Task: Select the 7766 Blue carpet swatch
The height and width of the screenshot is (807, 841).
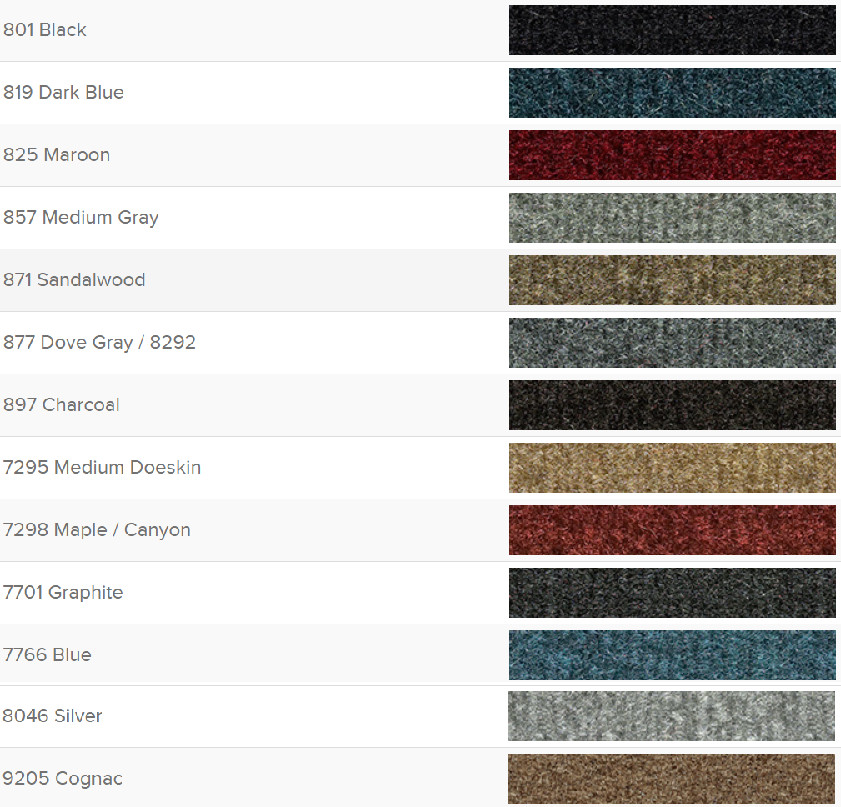Action: [x=672, y=655]
